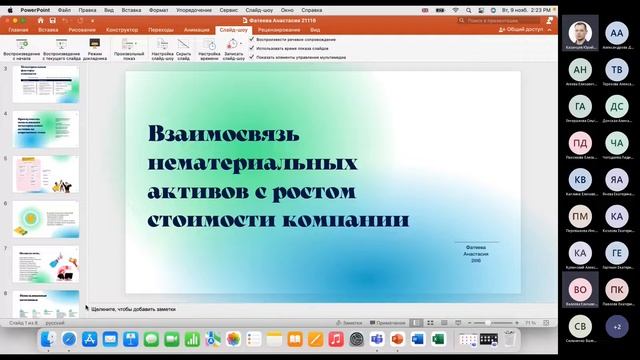The image size is (640, 360).
Task: Open the Рисование ribbon tab
Action: point(82,30)
